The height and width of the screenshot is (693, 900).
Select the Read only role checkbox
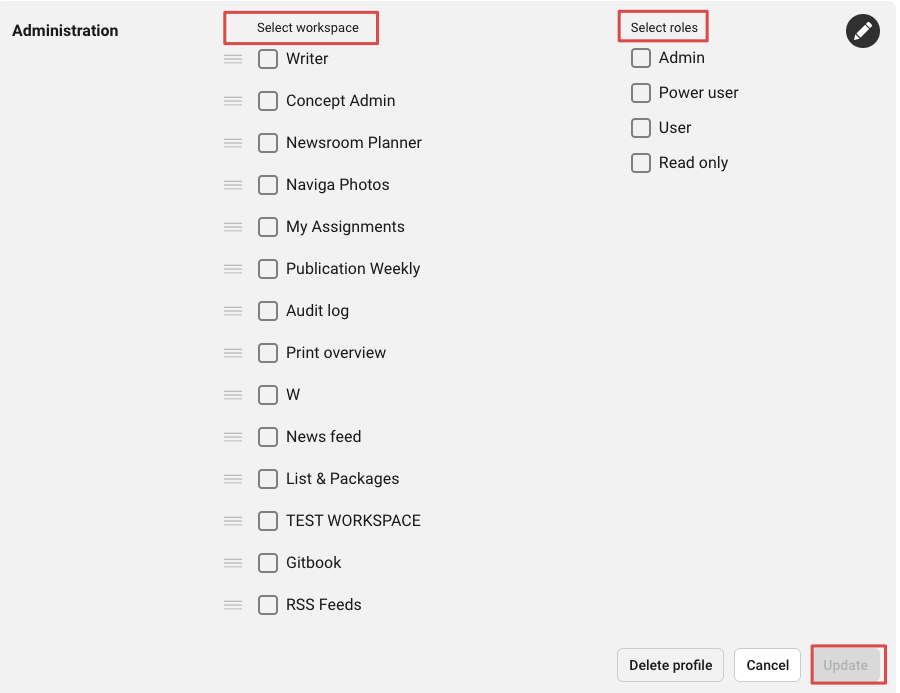(641, 163)
